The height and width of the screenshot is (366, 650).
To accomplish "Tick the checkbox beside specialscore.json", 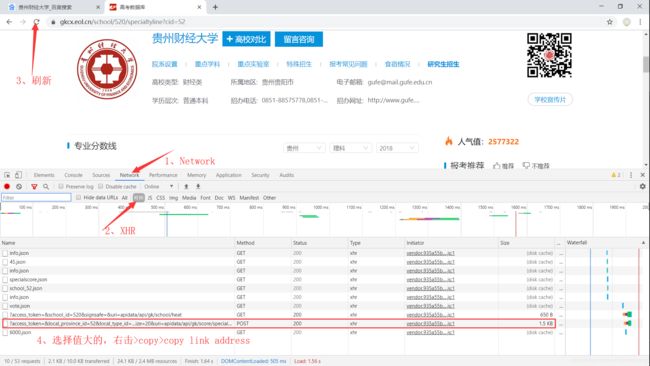I will pos(5,280).
